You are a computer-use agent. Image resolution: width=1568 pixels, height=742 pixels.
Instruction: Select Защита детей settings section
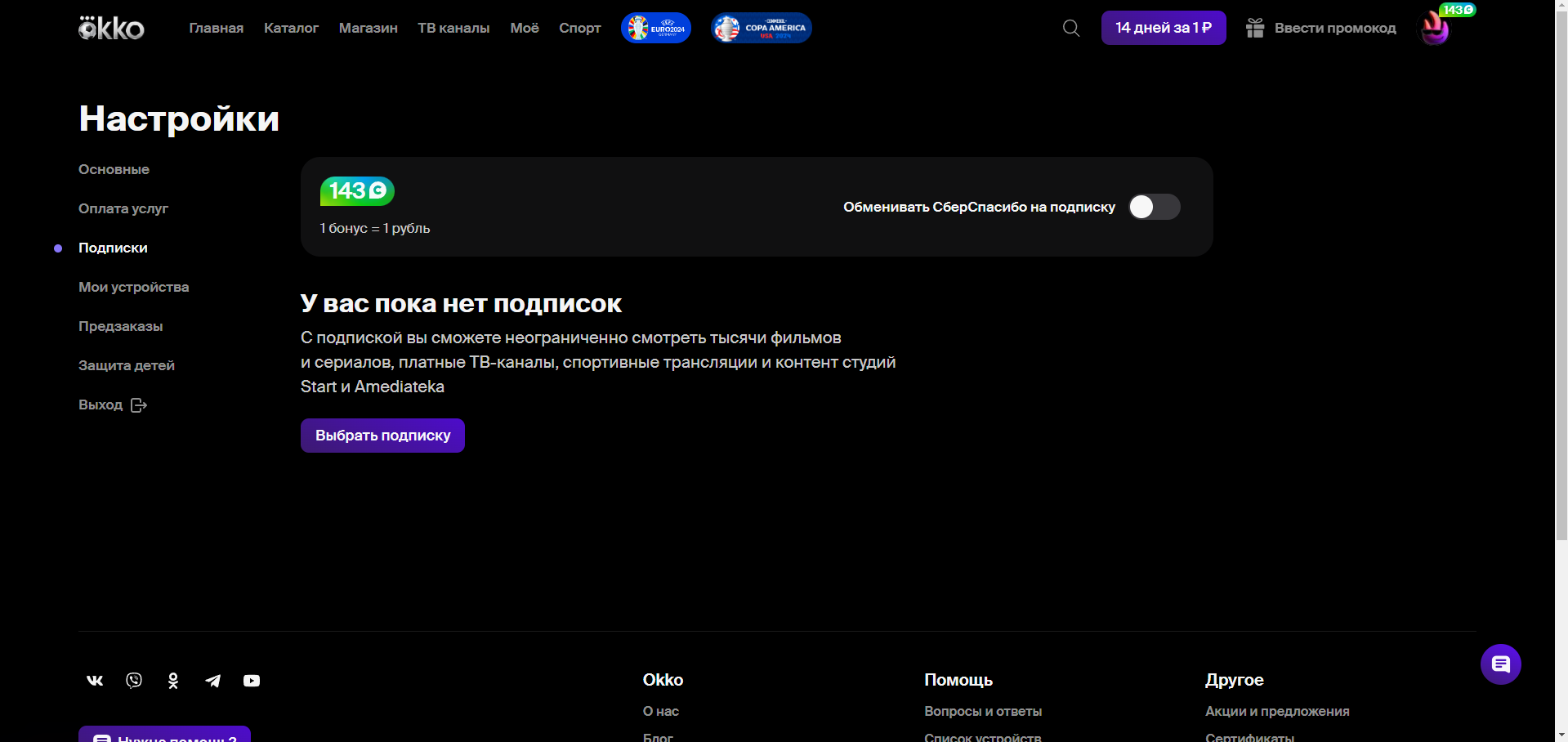click(127, 365)
